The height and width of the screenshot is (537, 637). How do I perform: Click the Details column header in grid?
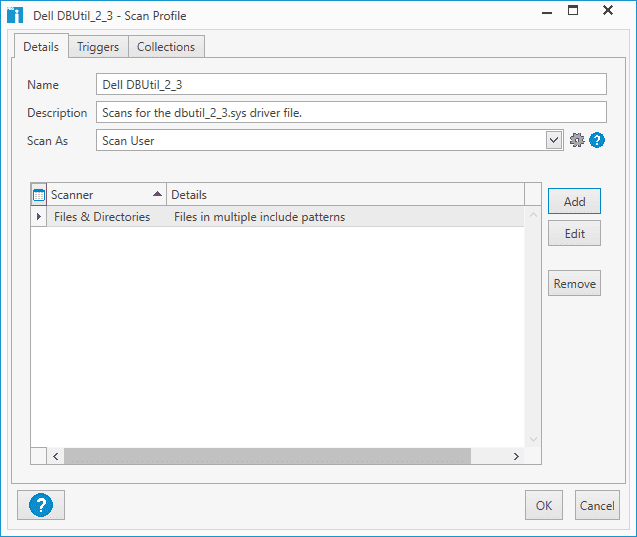[x=345, y=195]
